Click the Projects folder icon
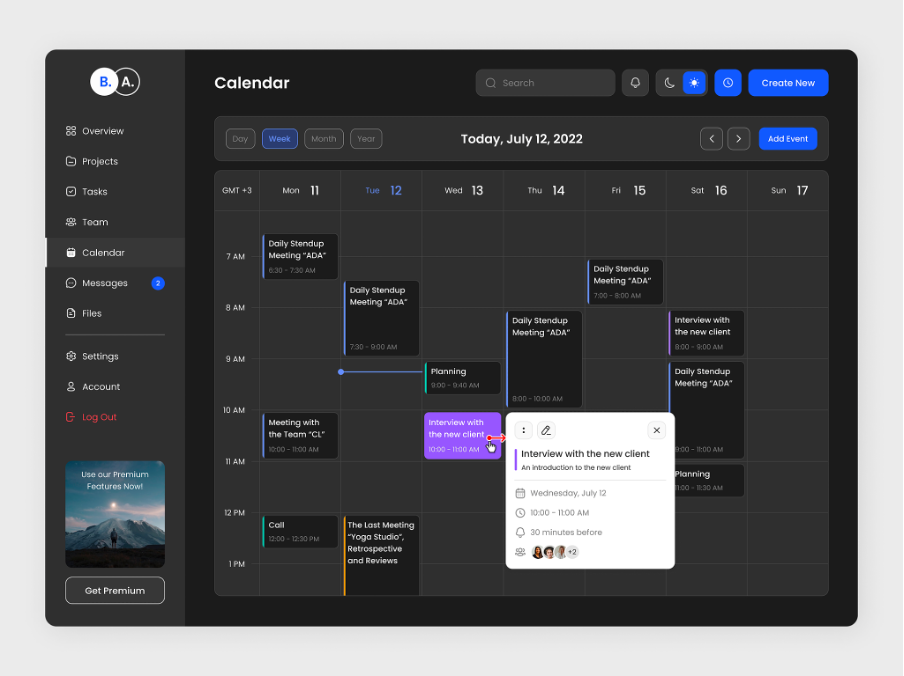The image size is (904, 676). [x=71, y=161]
